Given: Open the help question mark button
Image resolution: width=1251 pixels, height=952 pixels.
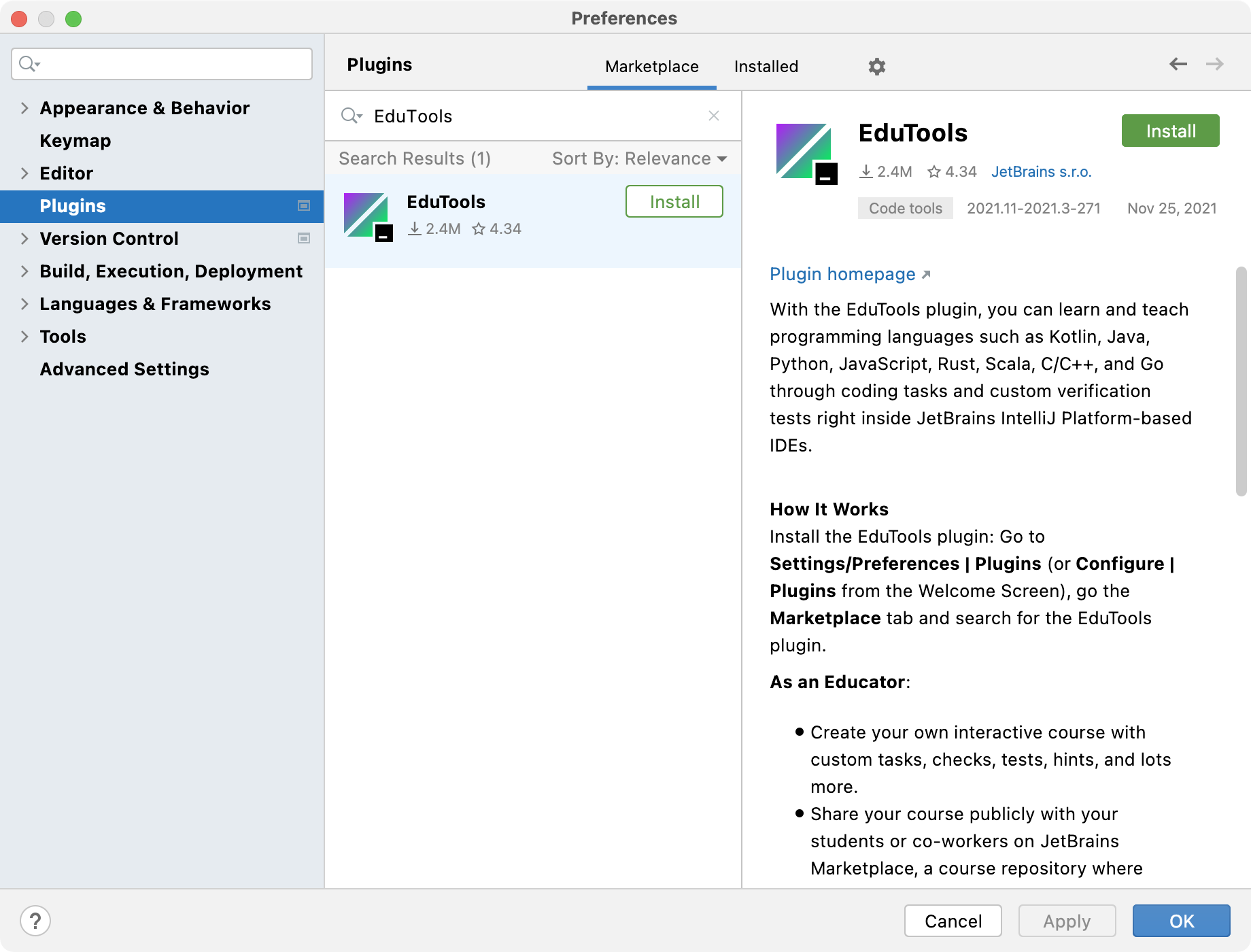Looking at the screenshot, I should tap(35, 921).
